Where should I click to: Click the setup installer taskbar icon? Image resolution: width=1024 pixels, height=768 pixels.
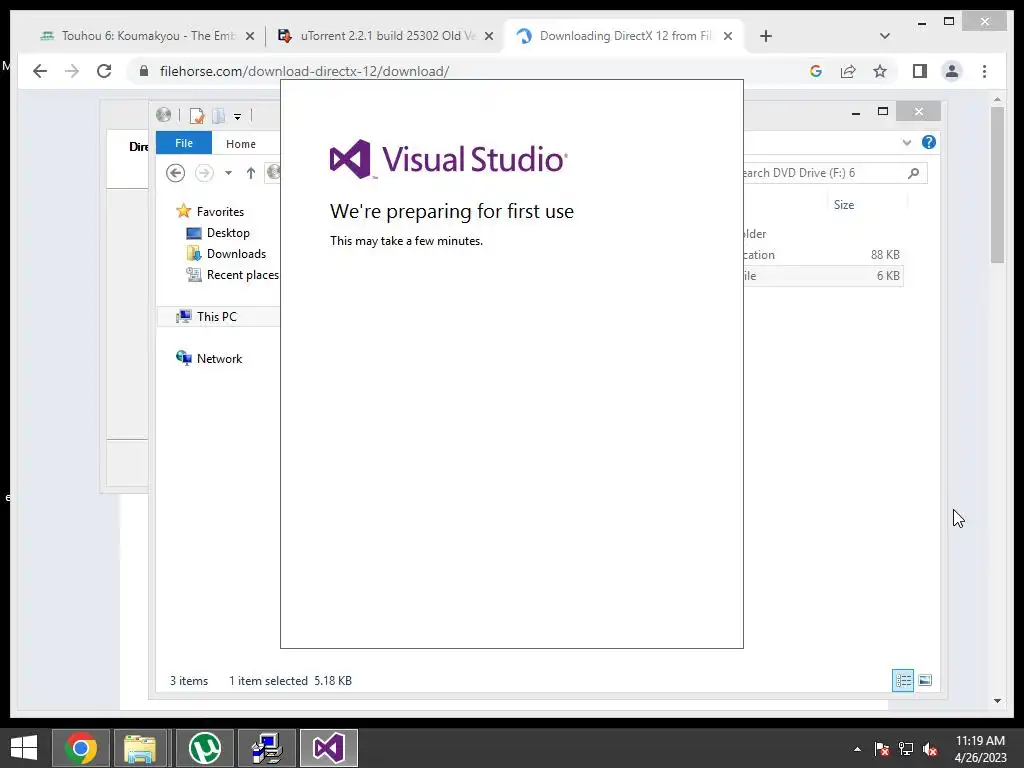point(266,748)
